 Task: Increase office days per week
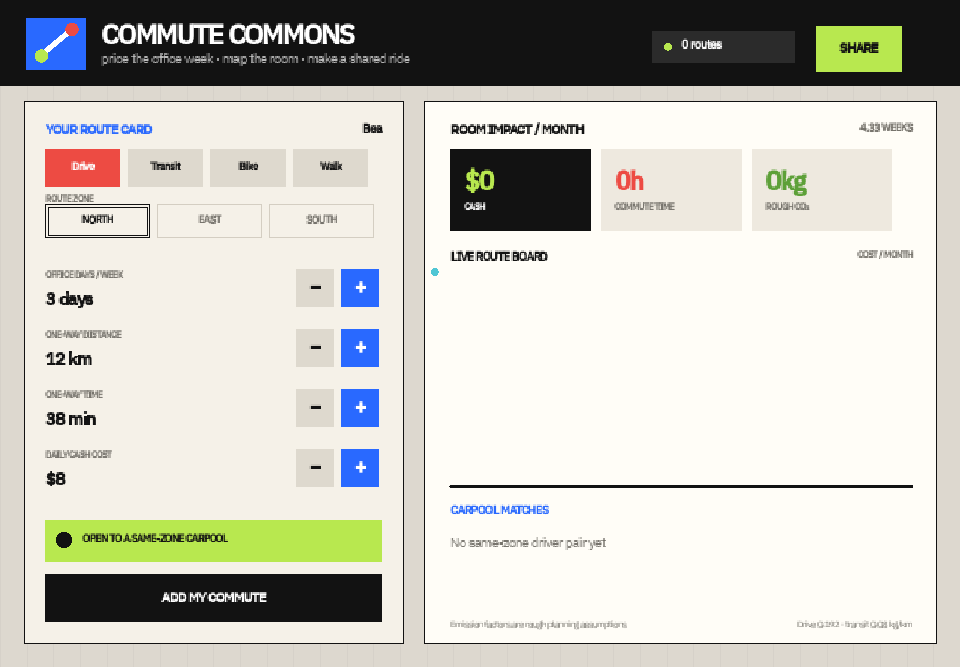tap(360, 288)
